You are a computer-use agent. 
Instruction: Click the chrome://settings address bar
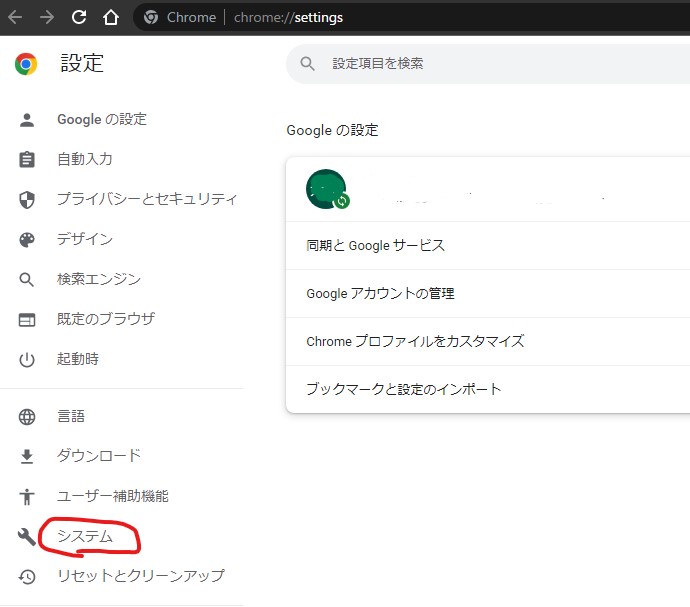pos(411,18)
